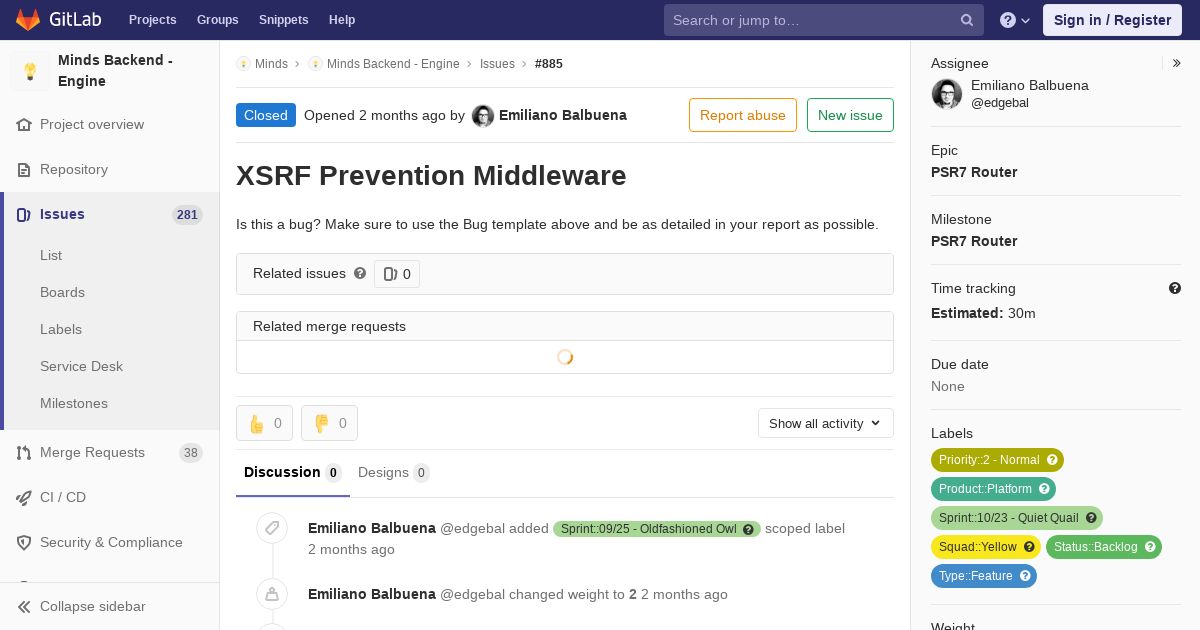The height and width of the screenshot is (630, 1200).
Task: Click the Search or jump to field
Action: click(824, 20)
